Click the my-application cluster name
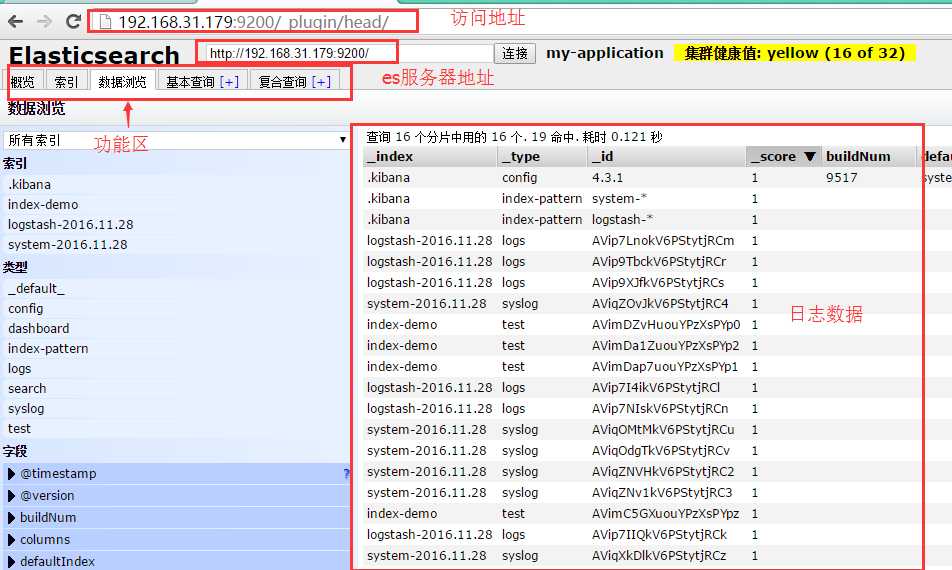This screenshot has height=570, width=952. click(605, 53)
